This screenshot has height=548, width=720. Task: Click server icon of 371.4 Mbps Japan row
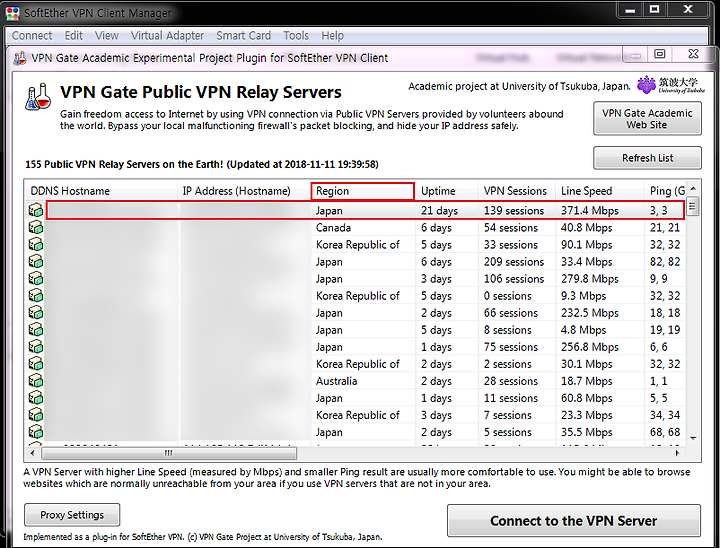(x=36, y=210)
